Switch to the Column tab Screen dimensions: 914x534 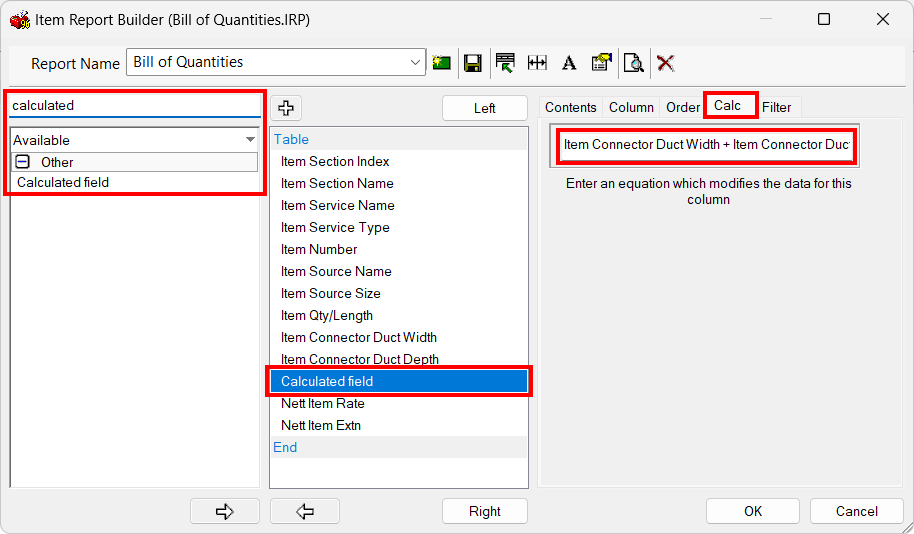(631, 107)
